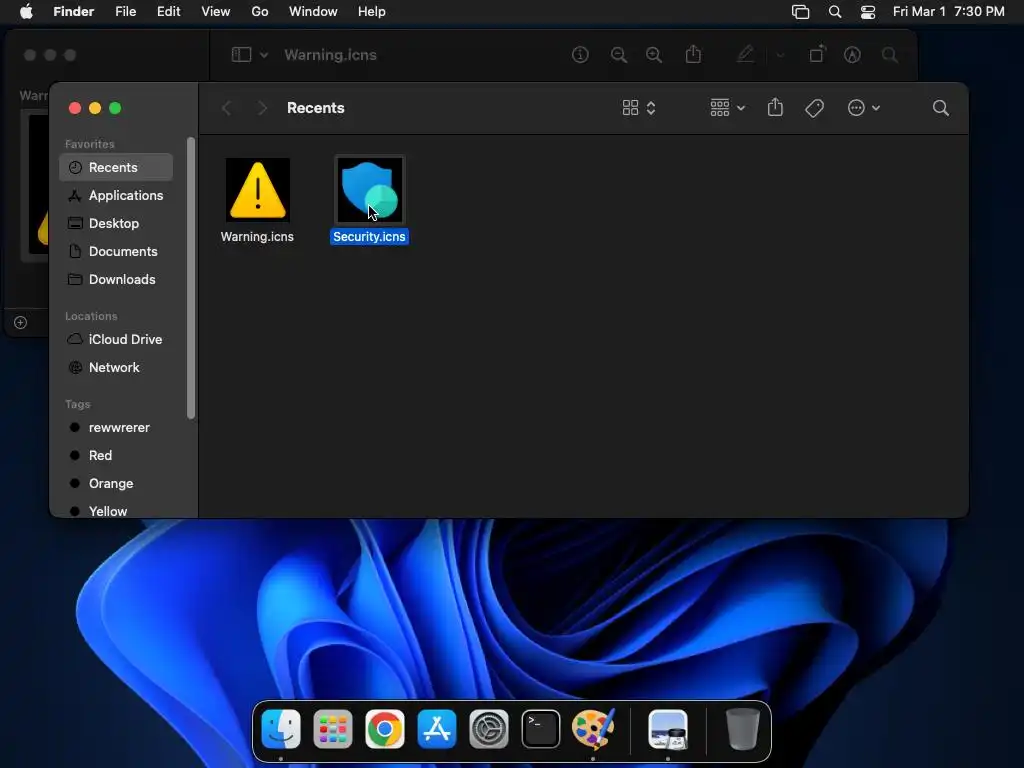
Task: Click the Preview Highlight pen icon
Action: click(x=745, y=54)
